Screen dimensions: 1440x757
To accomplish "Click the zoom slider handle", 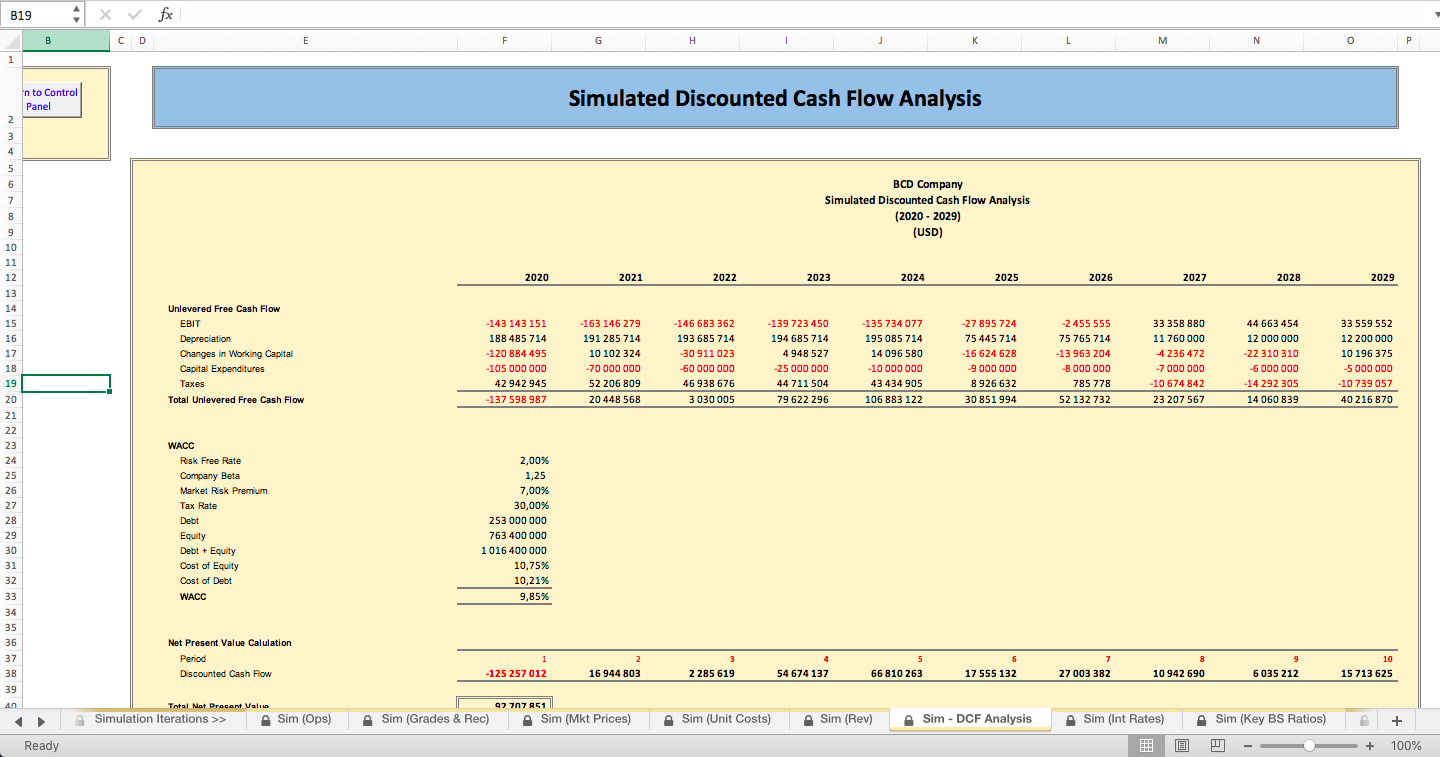I will coord(1309,746).
